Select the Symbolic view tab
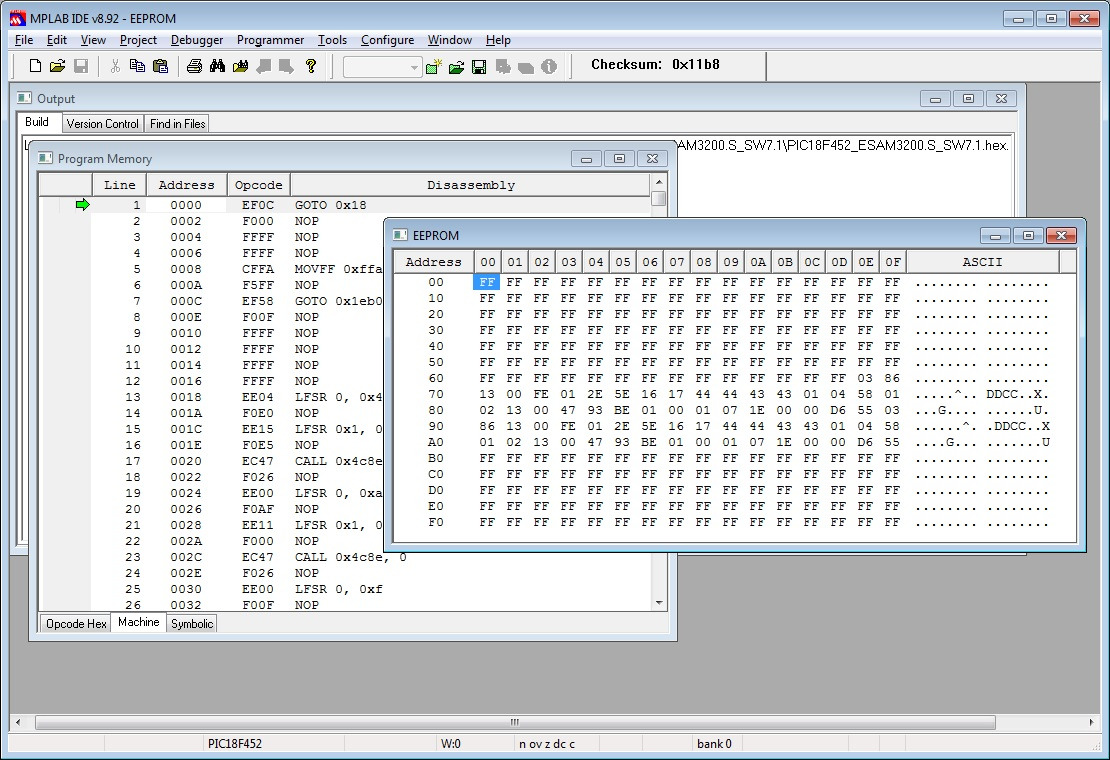Image resolution: width=1110 pixels, height=760 pixels. tap(191, 624)
